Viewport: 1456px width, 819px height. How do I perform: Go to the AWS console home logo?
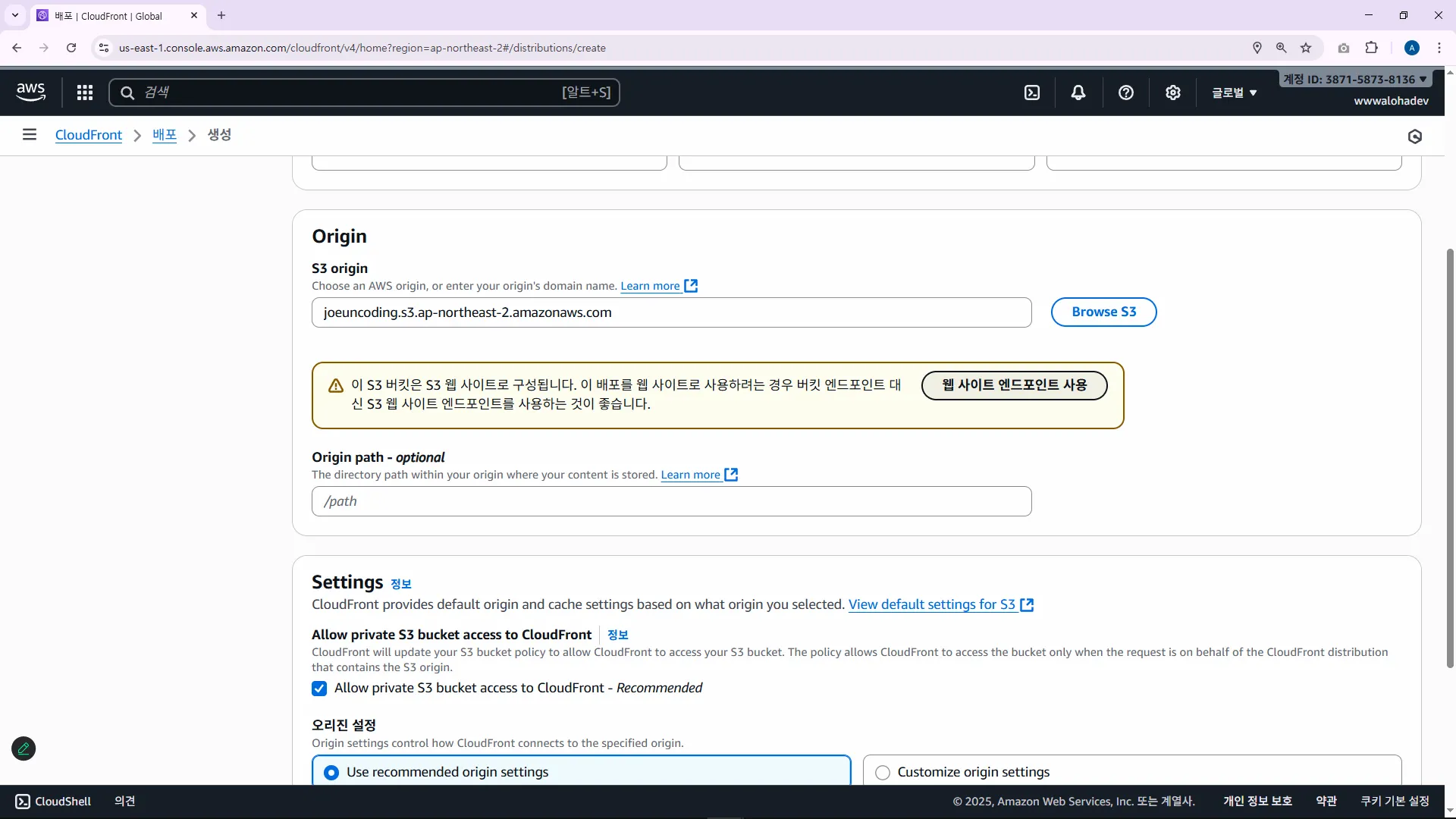[31, 92]
